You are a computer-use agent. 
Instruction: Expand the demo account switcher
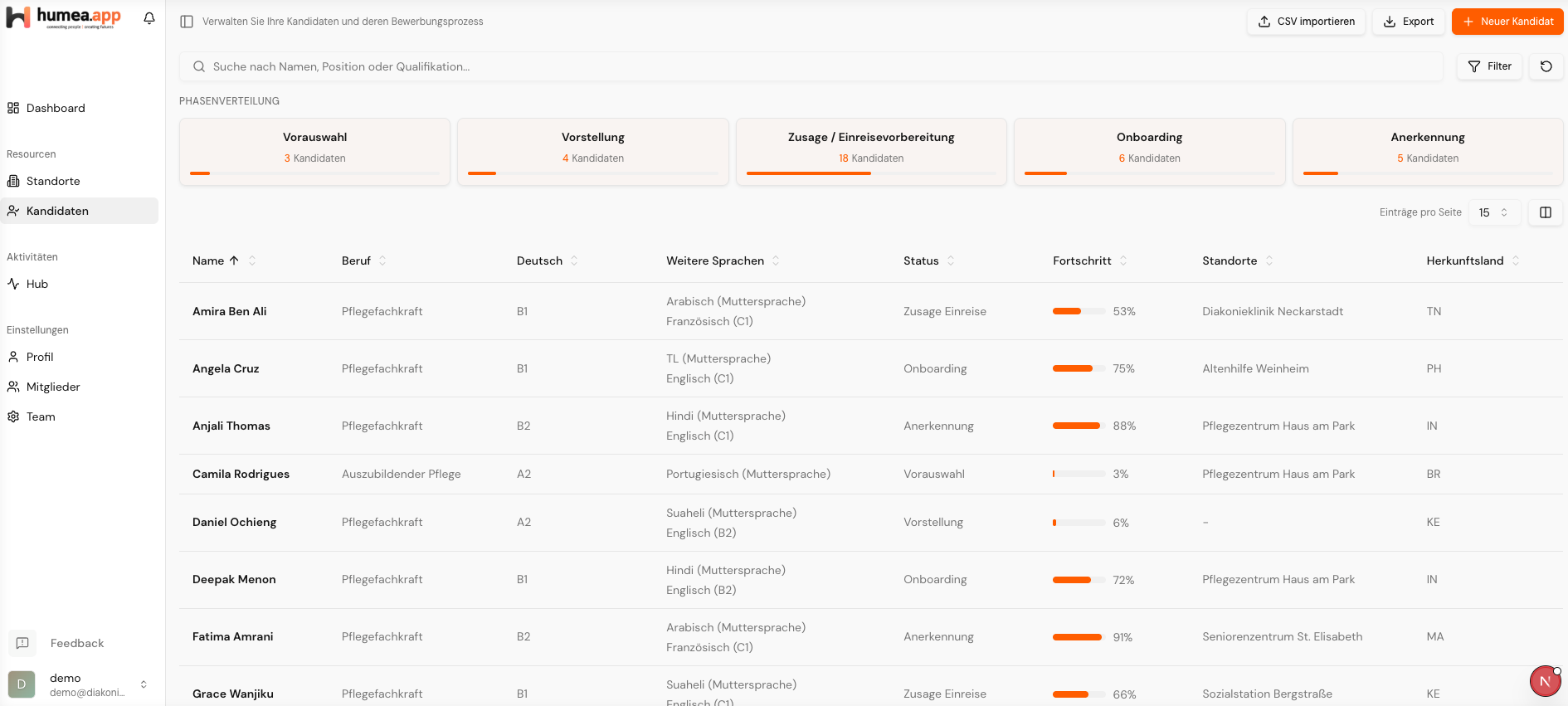(144, 684)
